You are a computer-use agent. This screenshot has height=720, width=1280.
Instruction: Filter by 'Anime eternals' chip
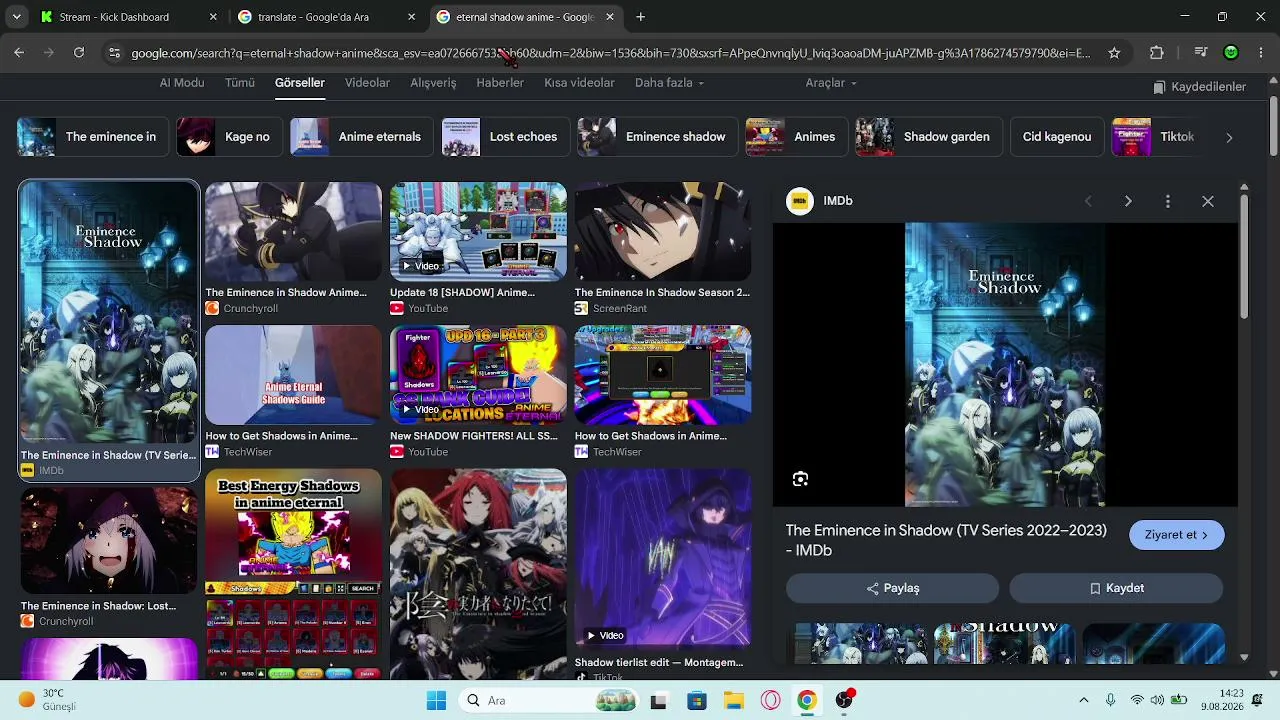pyautogui.click(x=362, y=137)
